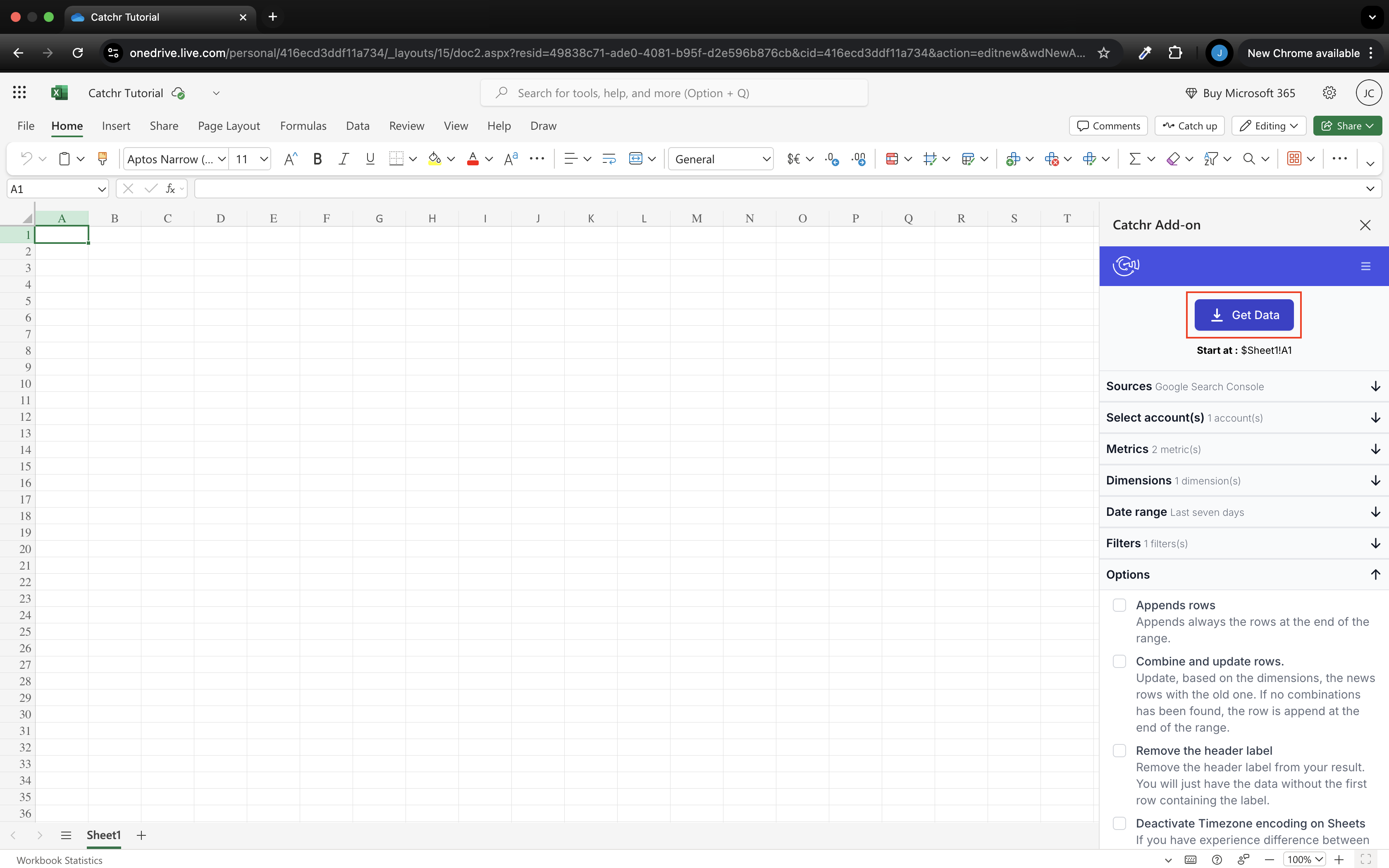The height and width of the screenshot is (868, 1389).
Task: Open the Catchr add-on hamburger menu
Action: pyautogui.click(x=1365, y=266)
